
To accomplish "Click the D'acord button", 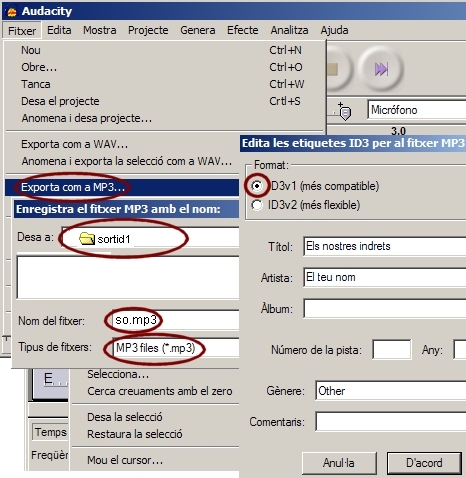I will (424, 463).
